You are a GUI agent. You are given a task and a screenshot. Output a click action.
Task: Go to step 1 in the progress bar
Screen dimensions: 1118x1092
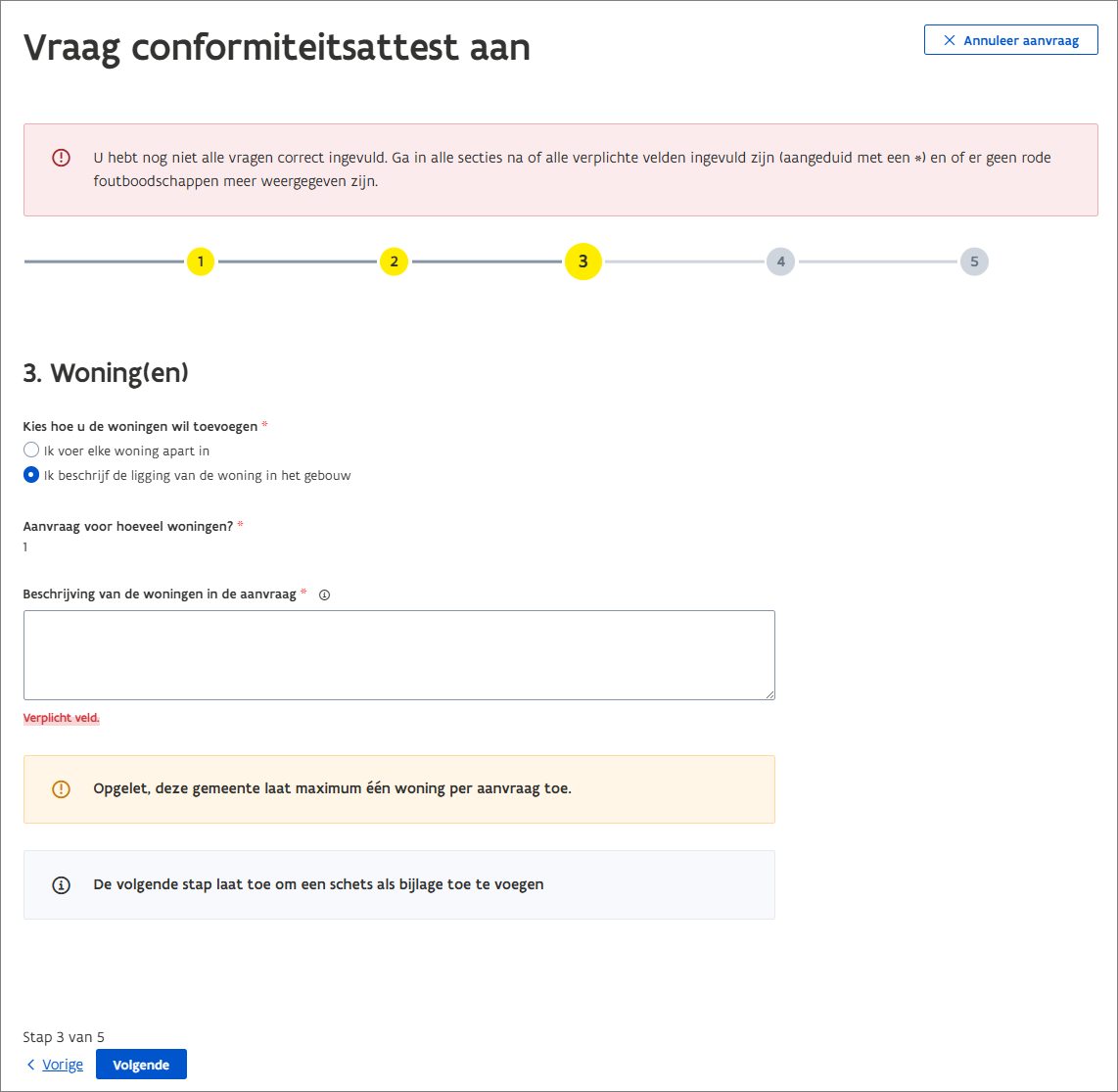pos(201,261)
